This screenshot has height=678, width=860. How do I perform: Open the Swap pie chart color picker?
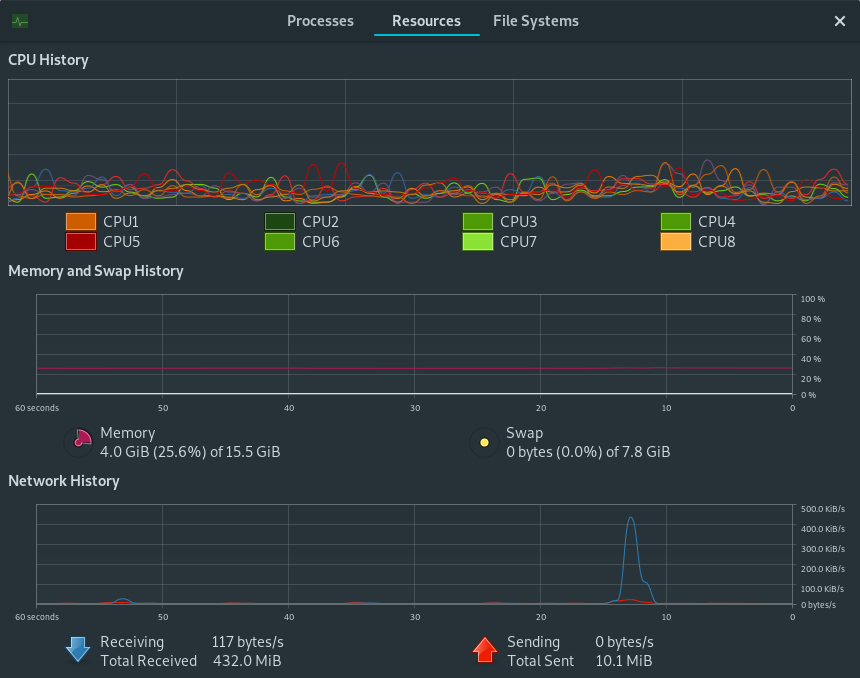click(x=484, y=442)
